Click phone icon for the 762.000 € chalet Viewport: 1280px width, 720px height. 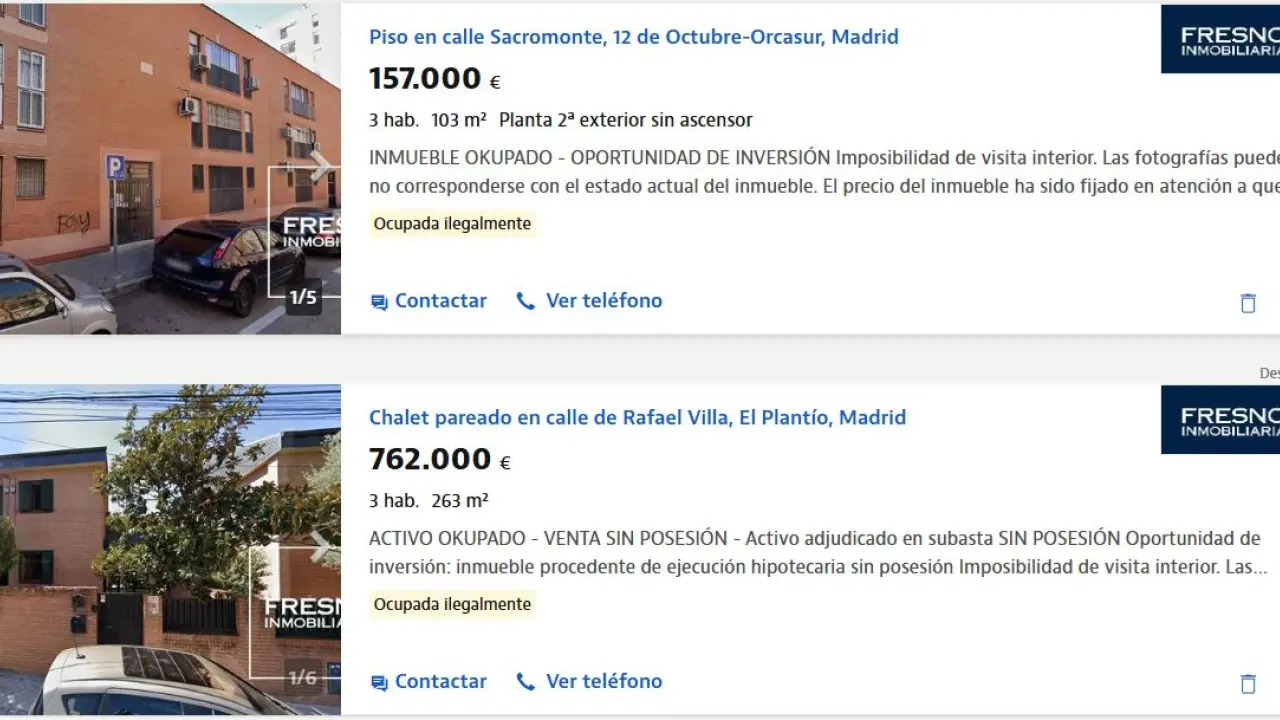point(526,682)
